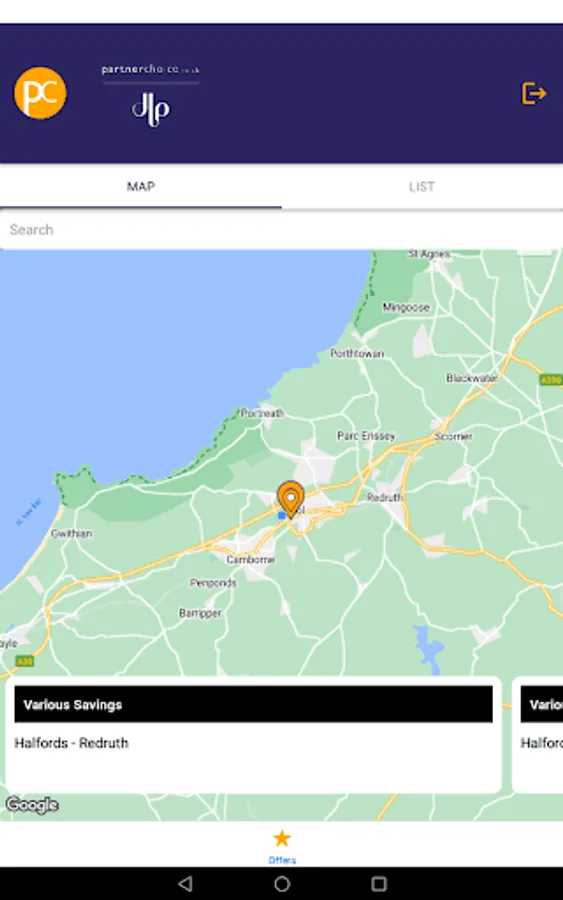This screenshot has height=900, width=563.
Task: Select the orange map pin marker
Action: pos(290,499)
